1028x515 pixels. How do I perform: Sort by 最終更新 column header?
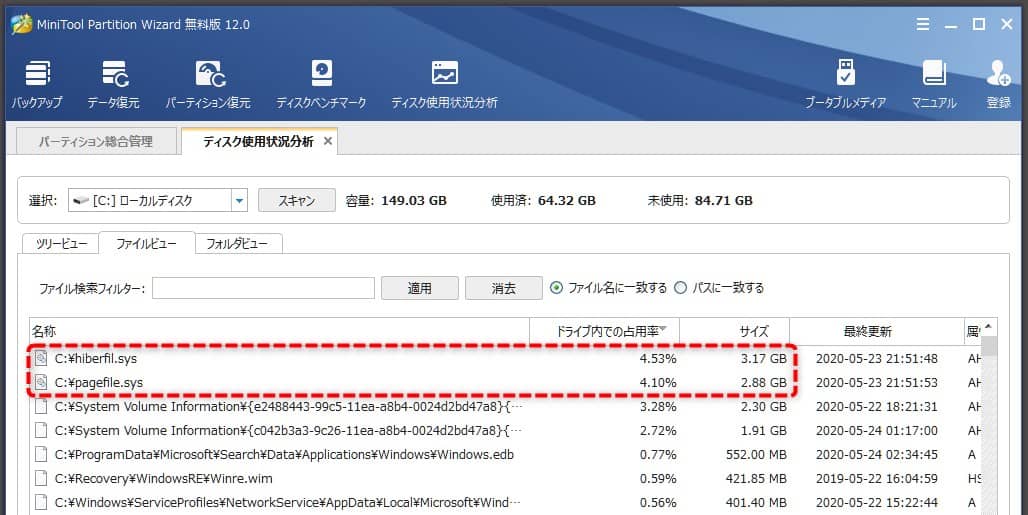coord(877,332)
